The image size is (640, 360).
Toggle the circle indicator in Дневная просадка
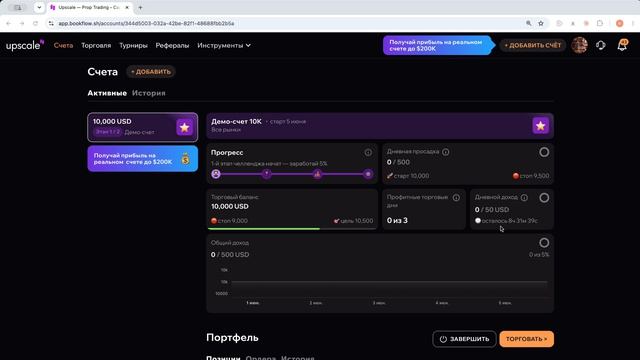(544, 152)
